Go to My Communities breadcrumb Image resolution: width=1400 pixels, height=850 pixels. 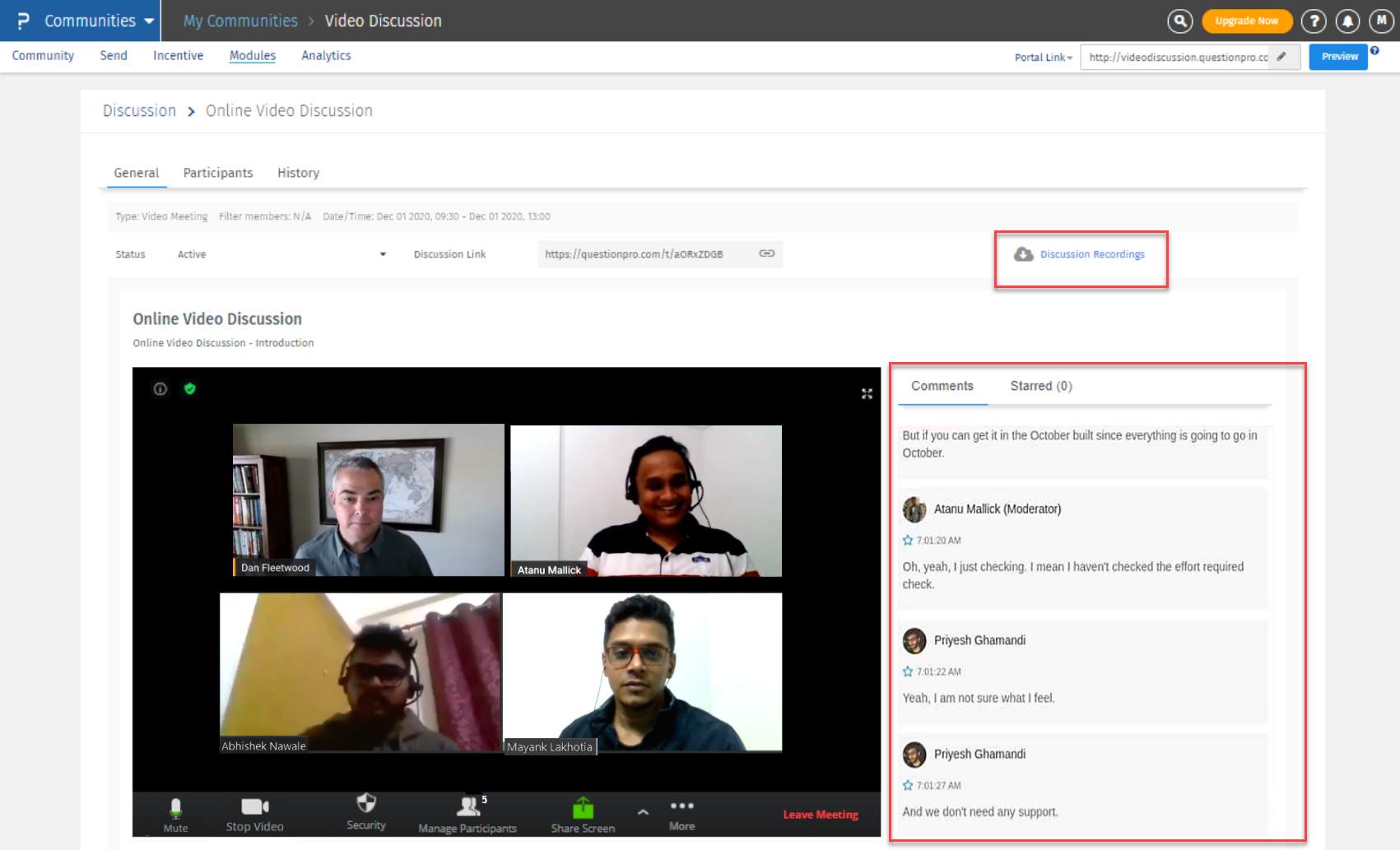tap(240, 21)
